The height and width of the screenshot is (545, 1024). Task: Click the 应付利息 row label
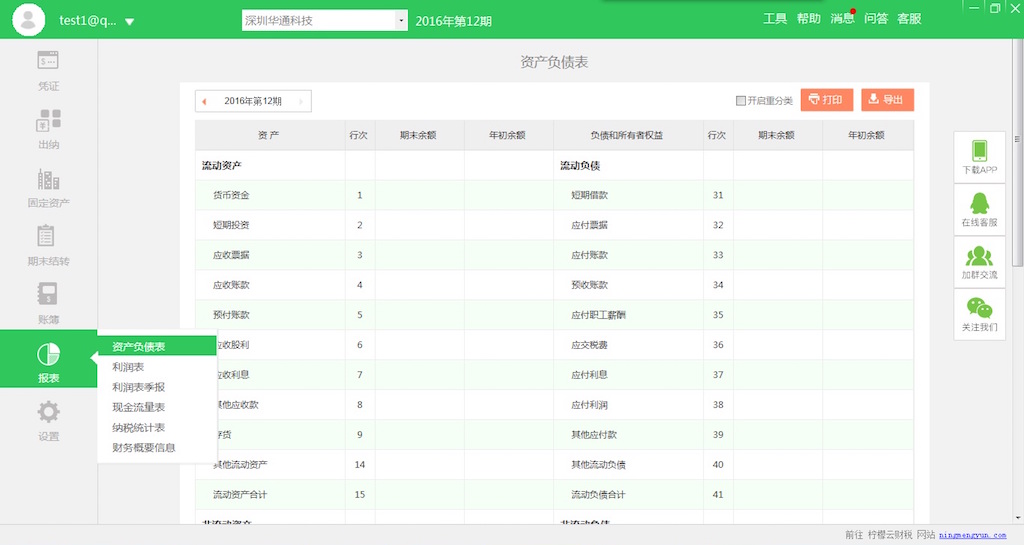tap(590, 375)
